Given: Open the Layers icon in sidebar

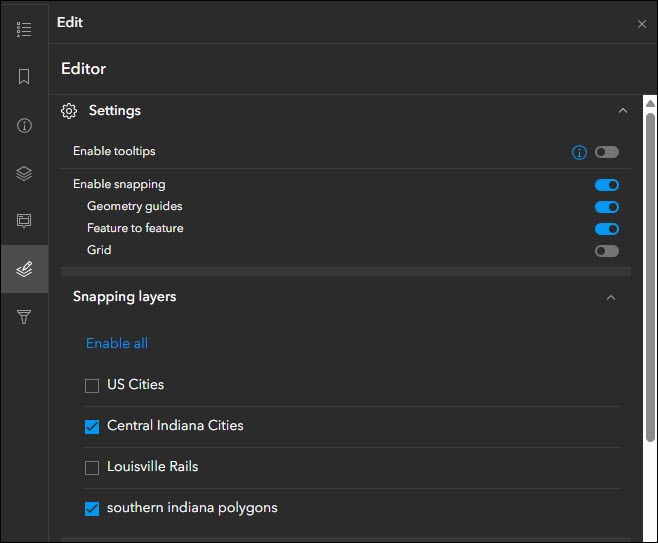Looking at the screenshot, I should (x=24, y=173).
